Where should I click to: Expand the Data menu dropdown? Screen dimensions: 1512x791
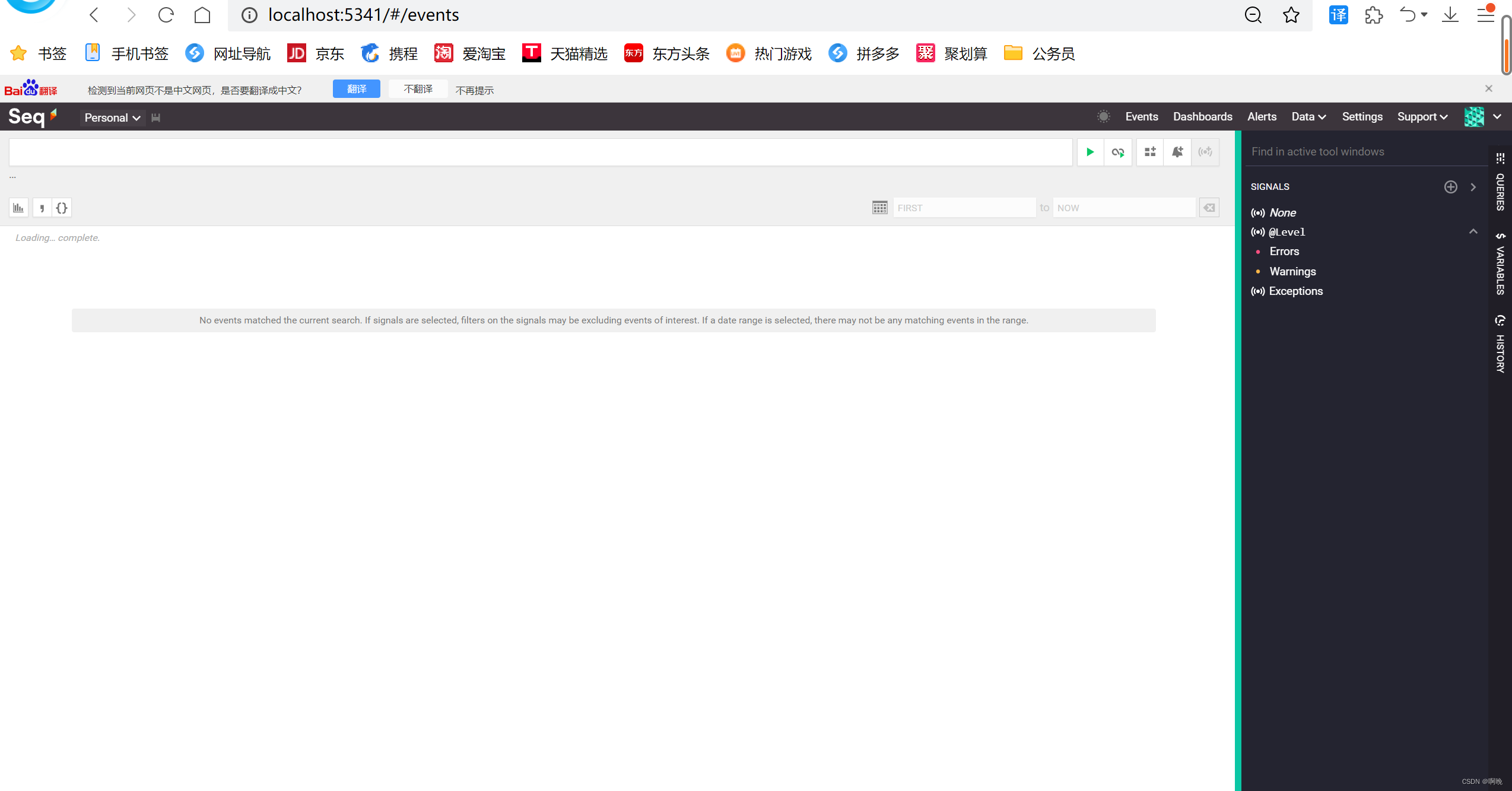(1308, 117)
